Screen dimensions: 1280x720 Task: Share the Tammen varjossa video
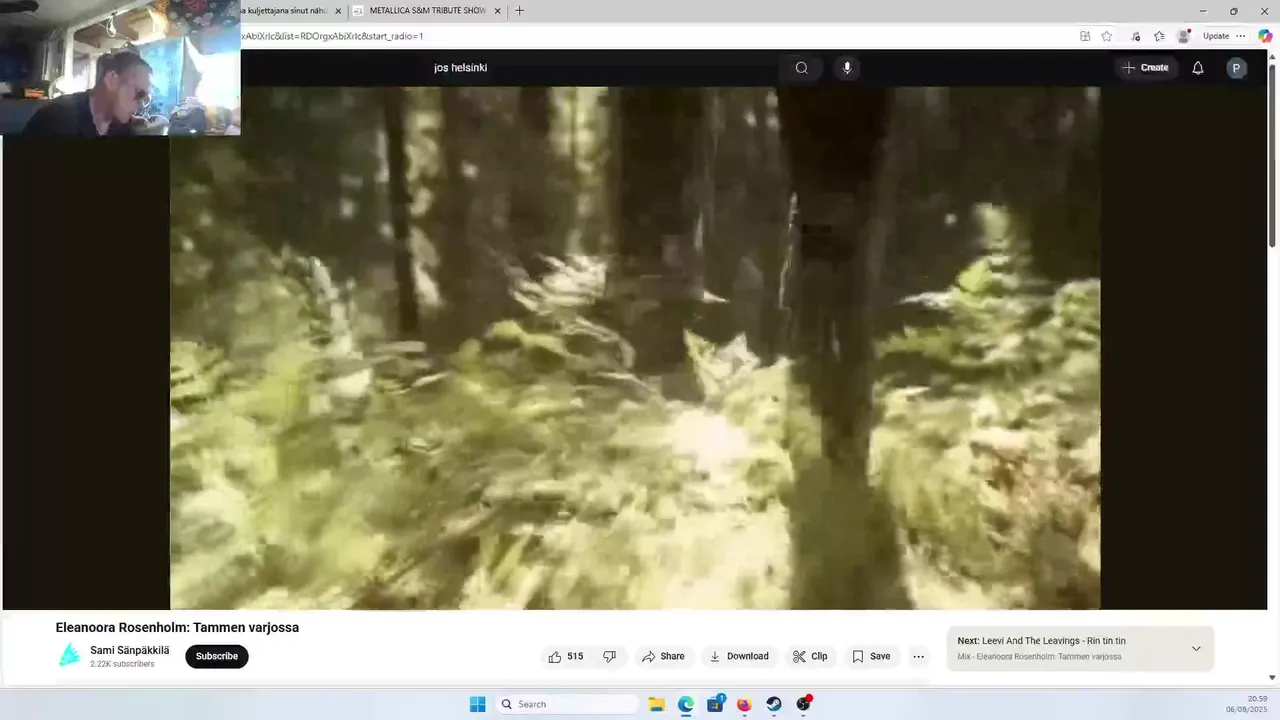point(663,657)
